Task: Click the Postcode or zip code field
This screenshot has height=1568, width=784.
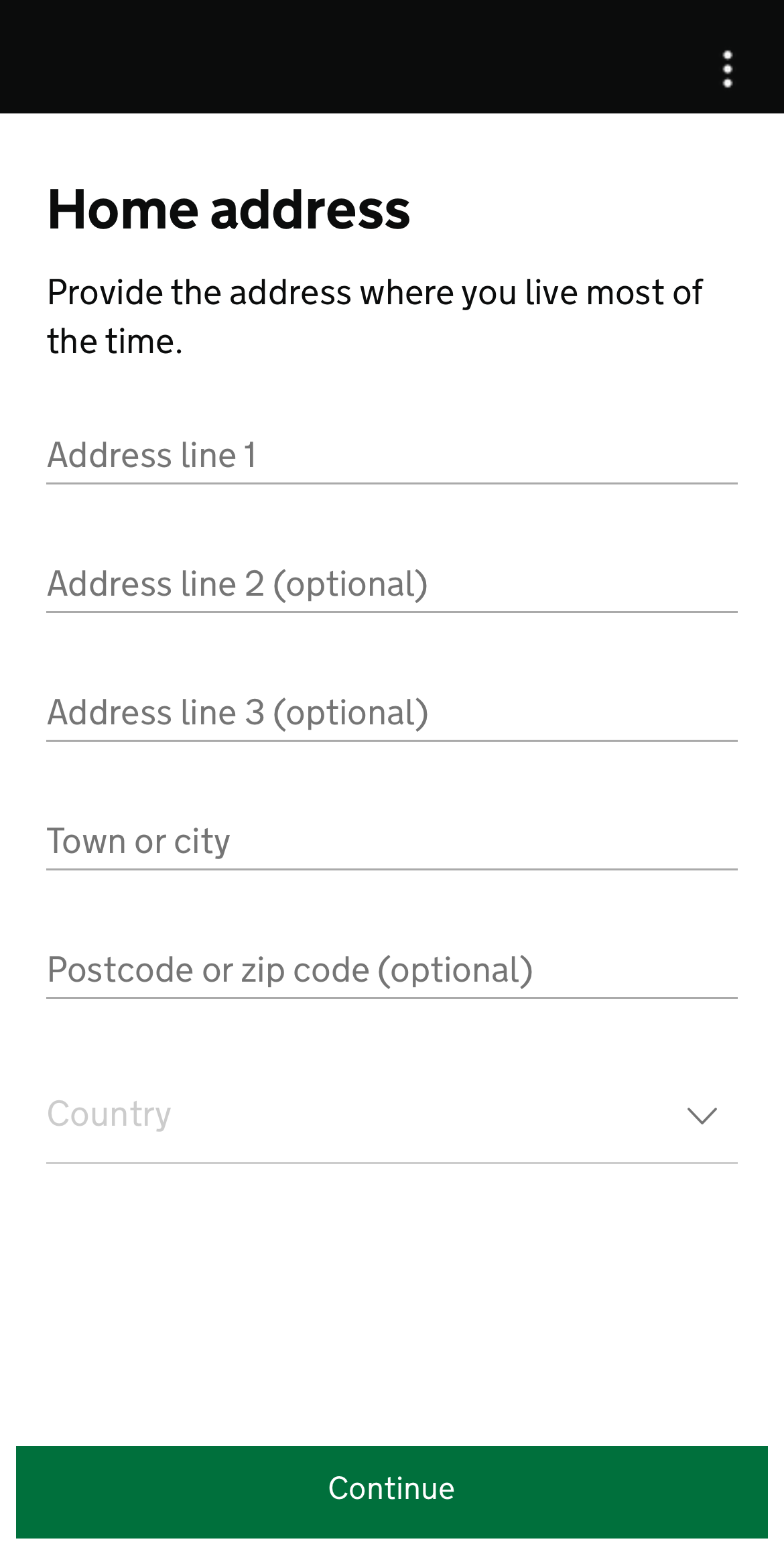Action: [392, 970]
